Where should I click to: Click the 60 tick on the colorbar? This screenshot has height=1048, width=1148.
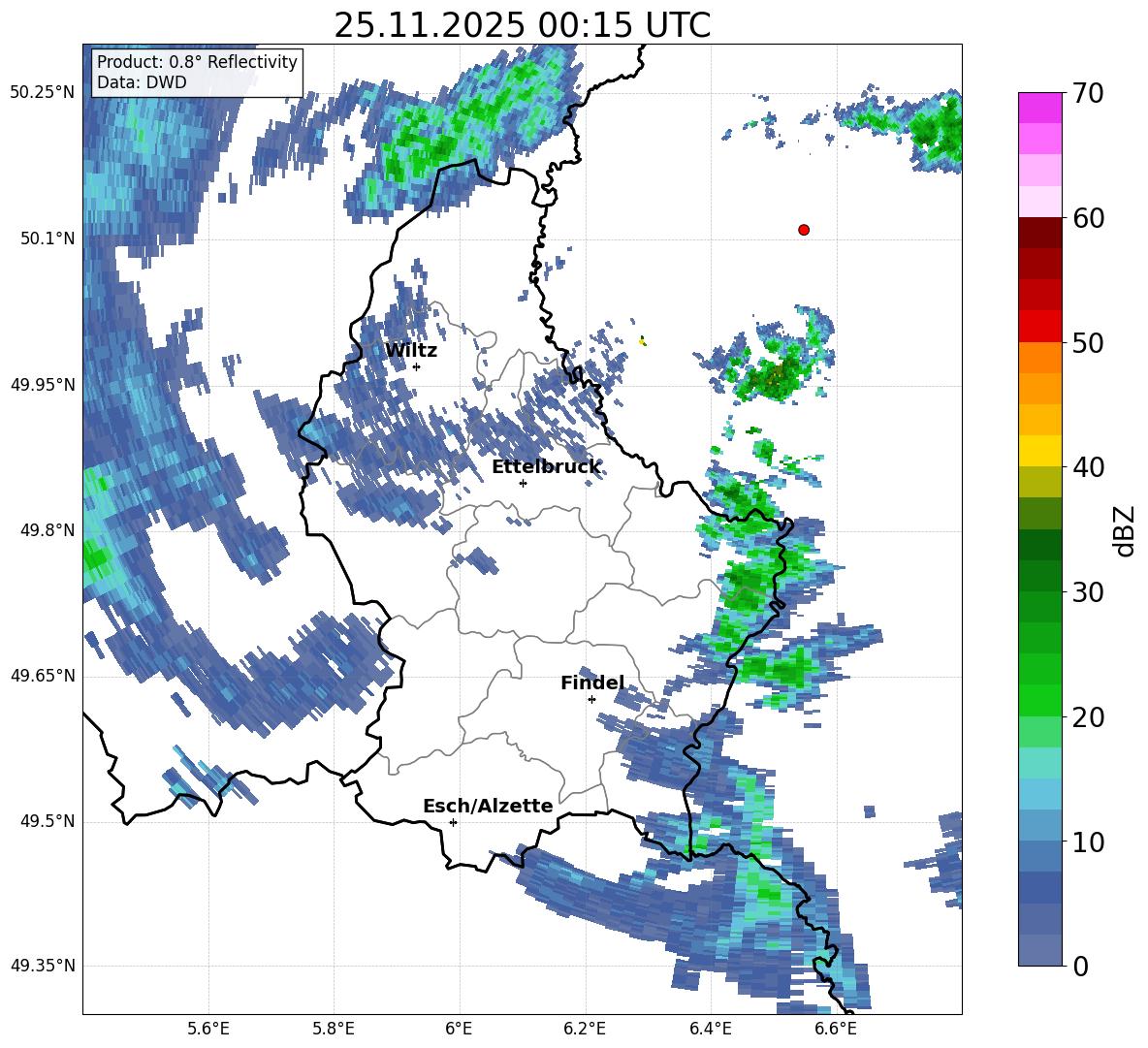(x=1088, y=218)
